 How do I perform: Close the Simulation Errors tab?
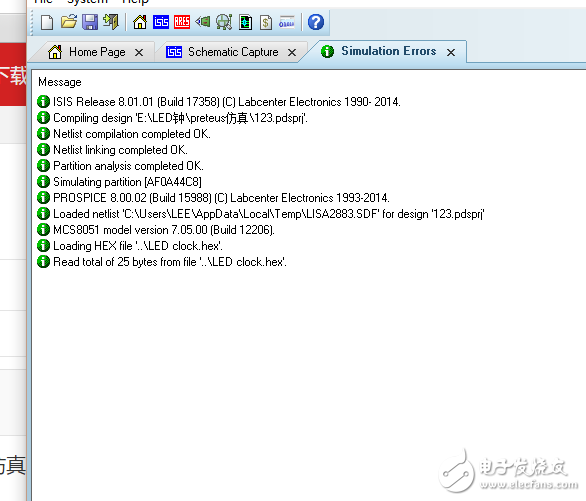point(451,53)
